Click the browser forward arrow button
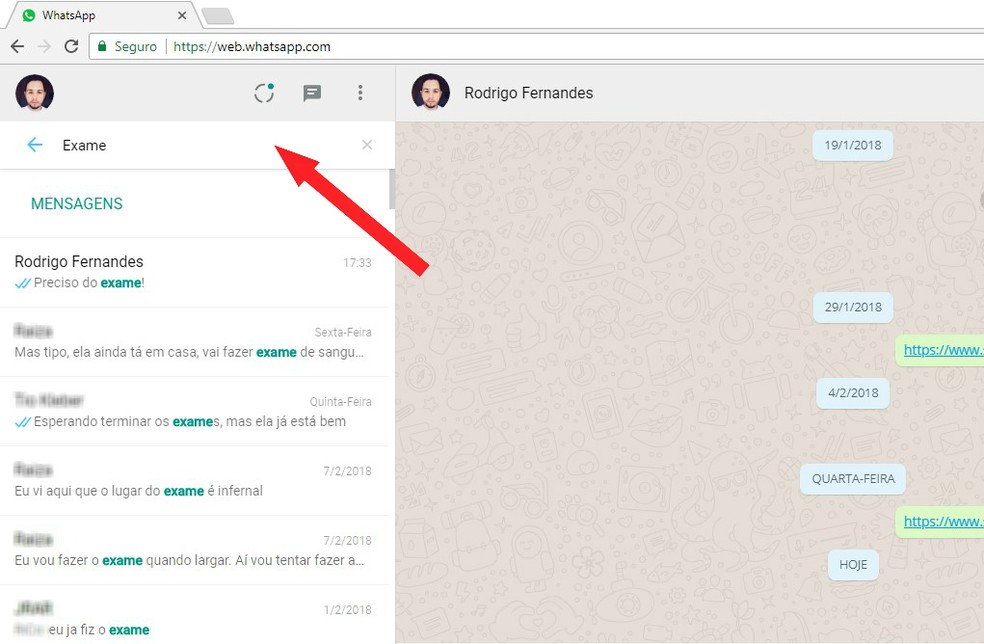Viewport: 984px width, 644px height. 44,46
